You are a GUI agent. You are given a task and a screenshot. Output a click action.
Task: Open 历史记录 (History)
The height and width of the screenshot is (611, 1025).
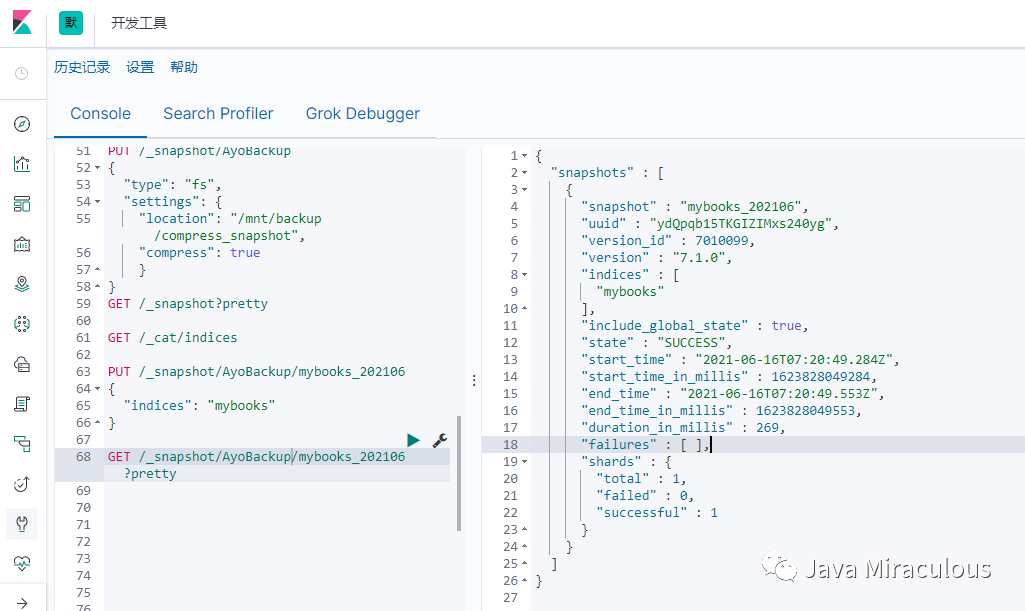(x=82, y=67)
